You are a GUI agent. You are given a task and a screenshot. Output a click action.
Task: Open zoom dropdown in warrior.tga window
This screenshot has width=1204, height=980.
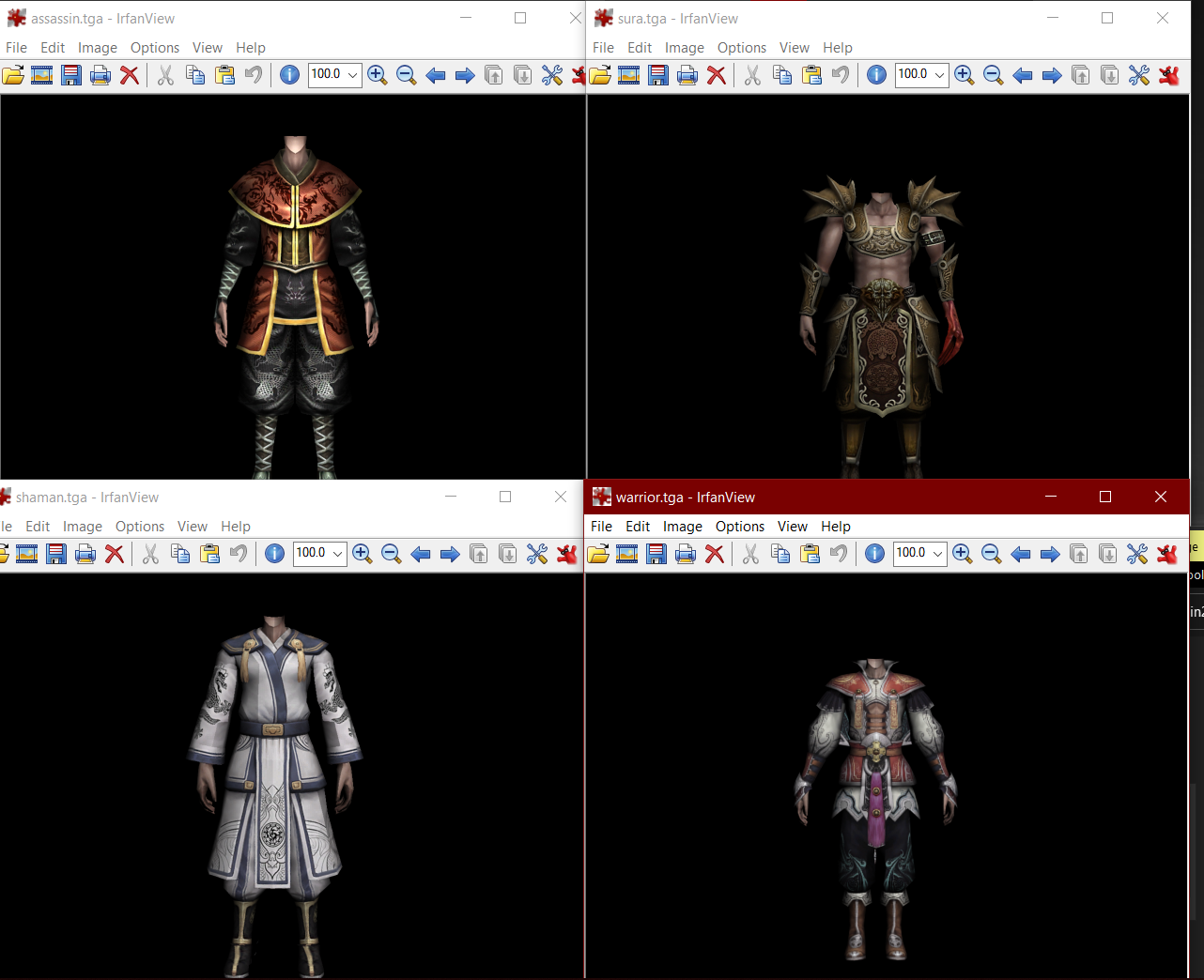(x=938, y=554)
